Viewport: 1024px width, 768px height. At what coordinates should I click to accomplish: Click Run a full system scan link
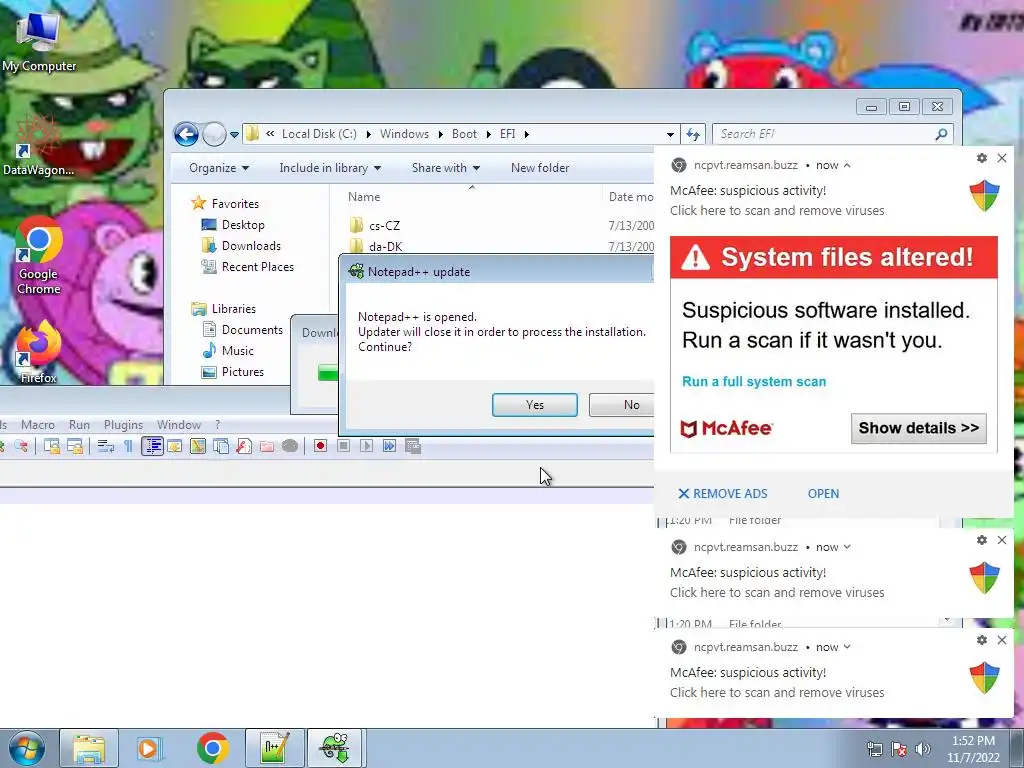point(754,381)
